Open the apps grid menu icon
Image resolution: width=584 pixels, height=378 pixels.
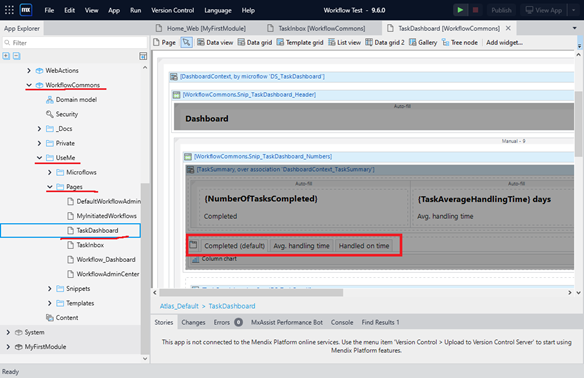pyautogui.click(x=9, y=10)
